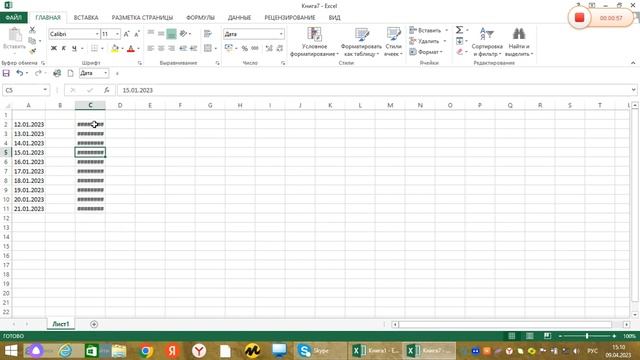
Task: Add a new sheet with plus button
Action: pyautogui.click(x=94, y=324)
